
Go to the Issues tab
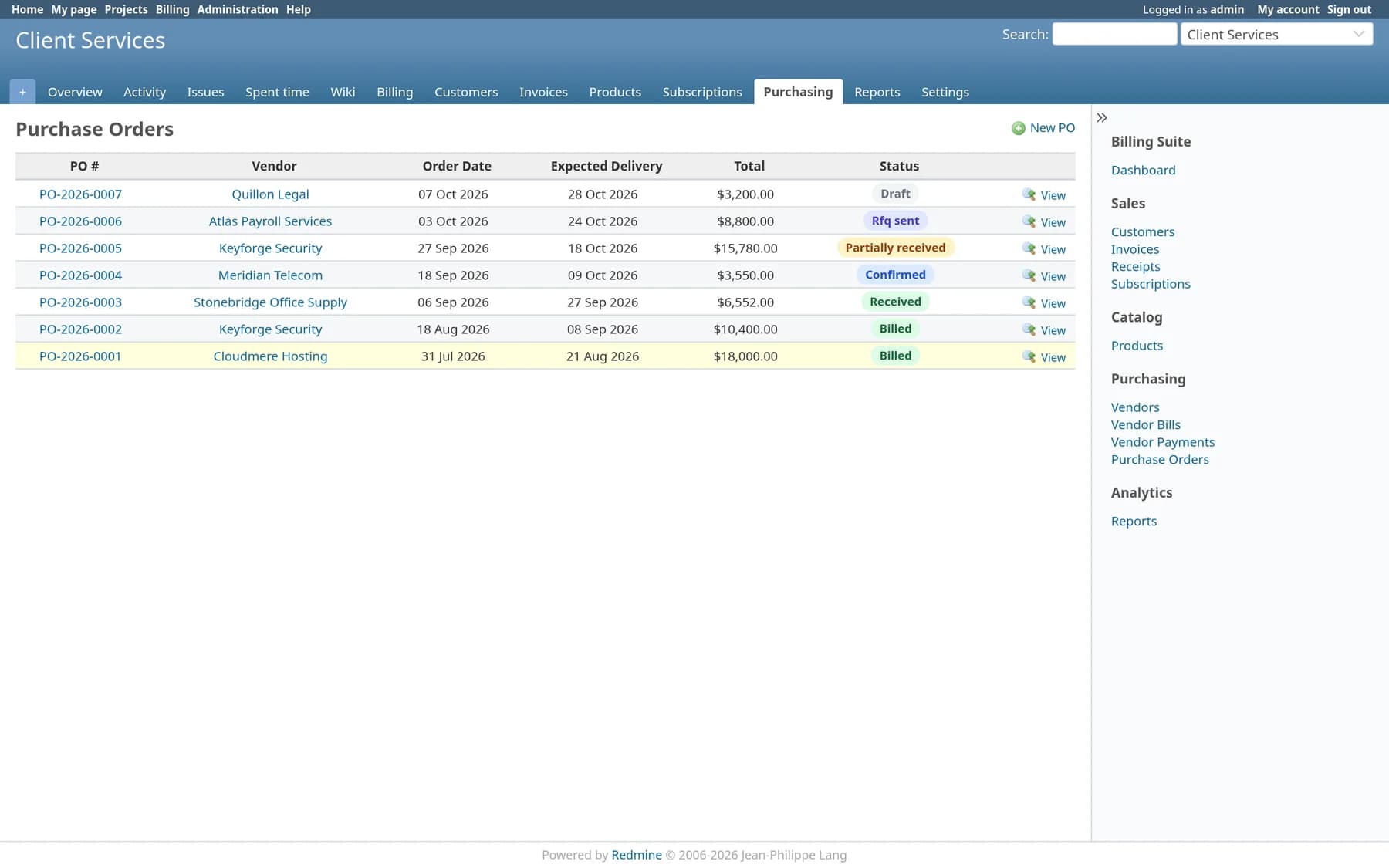click(x=205, y=92)
